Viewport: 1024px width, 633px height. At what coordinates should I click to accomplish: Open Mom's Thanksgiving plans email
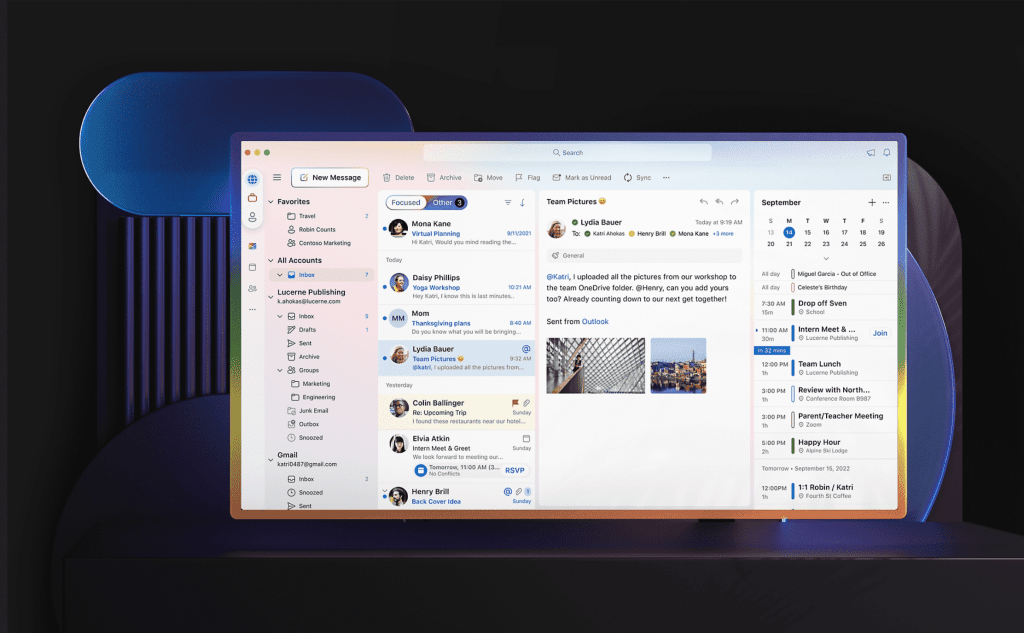456,322
